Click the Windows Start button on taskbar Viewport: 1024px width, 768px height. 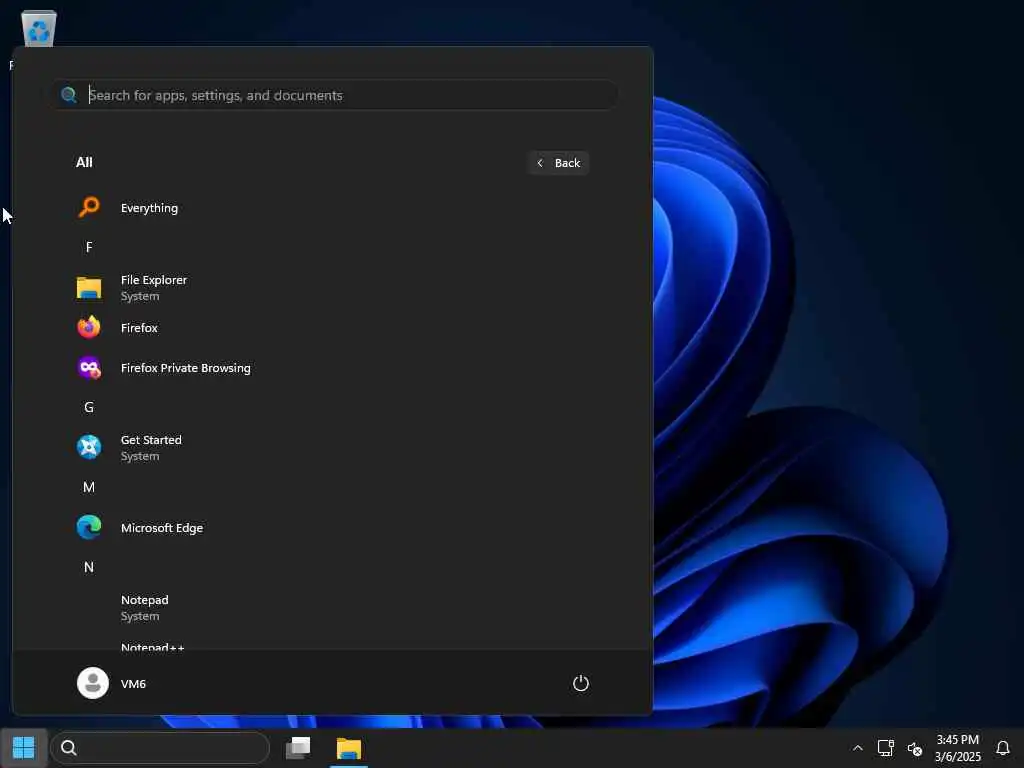coord(24,748)
